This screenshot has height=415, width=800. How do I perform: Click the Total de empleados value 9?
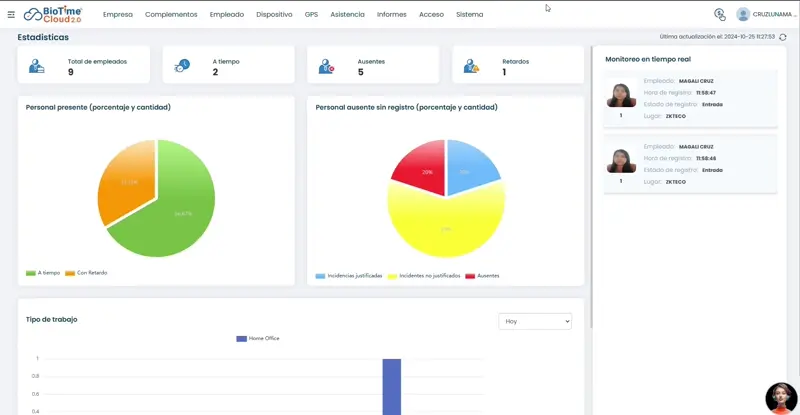coord(70,72)
